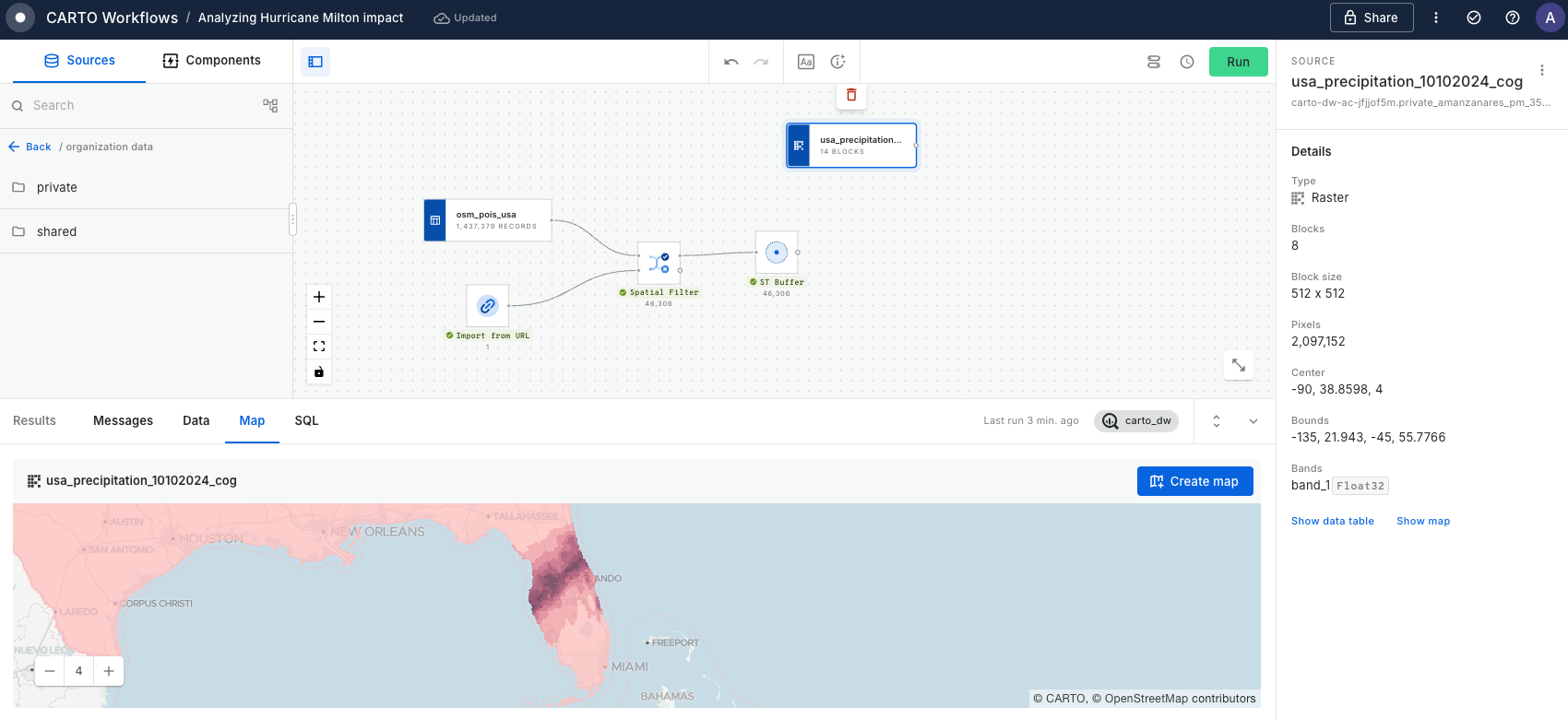Click the undo arrow icon

click(731, 62)
